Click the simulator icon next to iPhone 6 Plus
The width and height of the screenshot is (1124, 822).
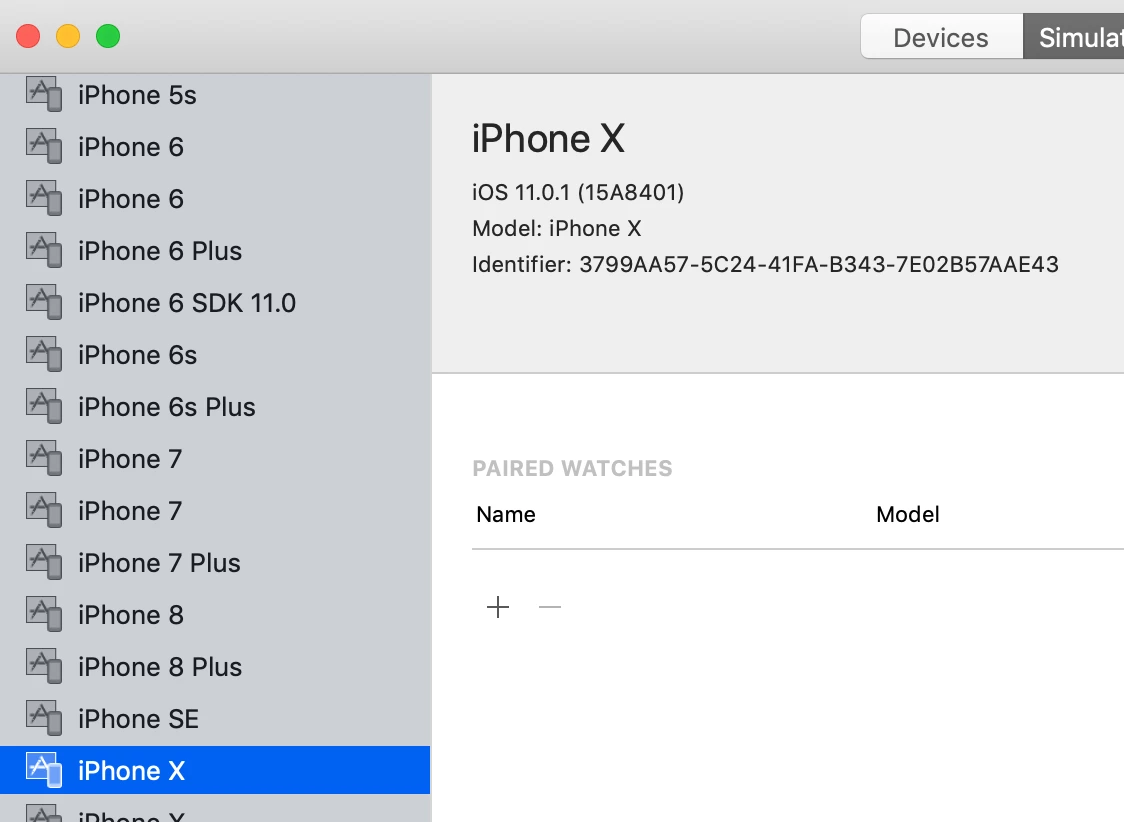[x=44, y=251]
